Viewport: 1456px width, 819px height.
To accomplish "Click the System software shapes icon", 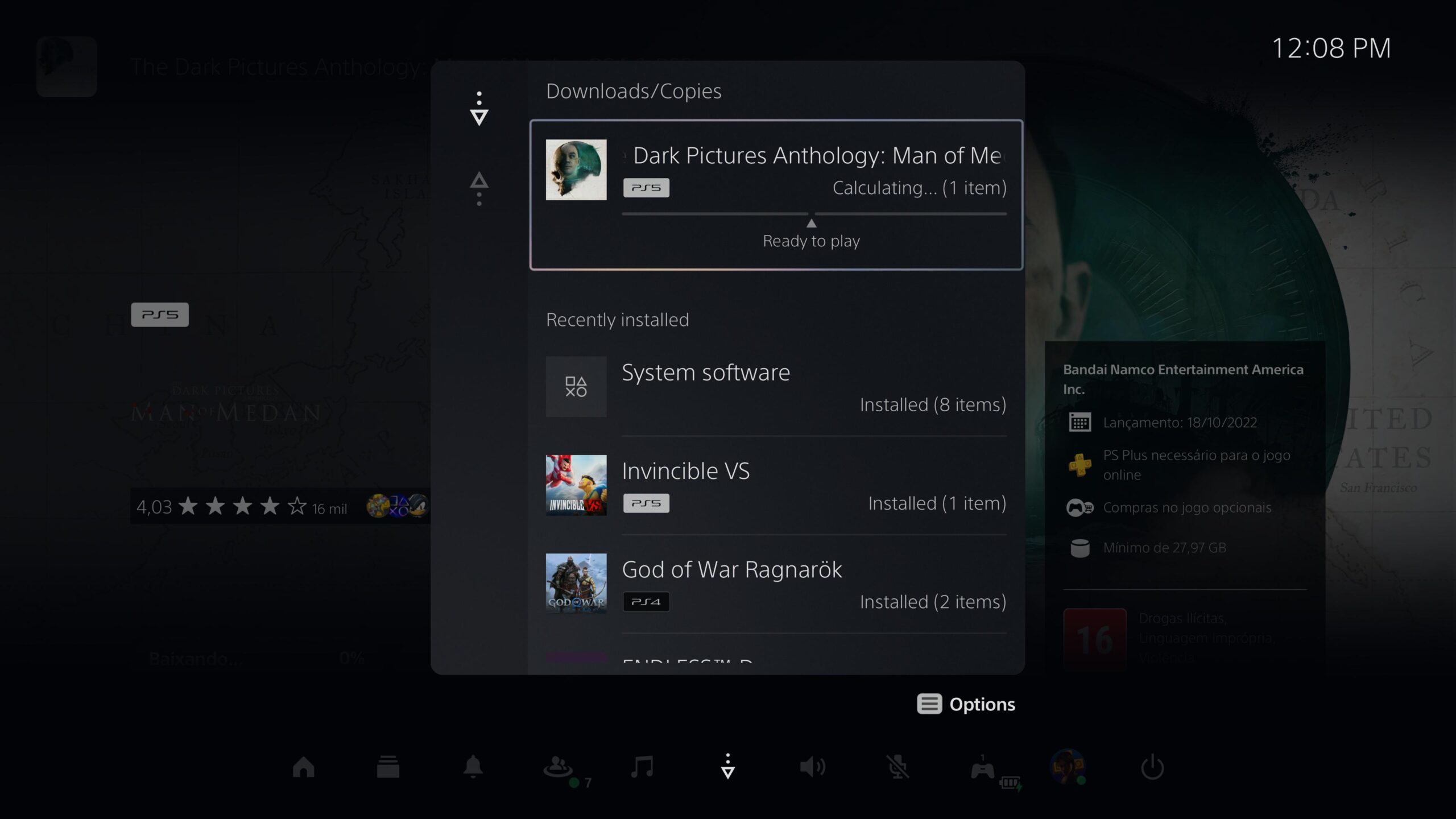I will tap(576, 387).
